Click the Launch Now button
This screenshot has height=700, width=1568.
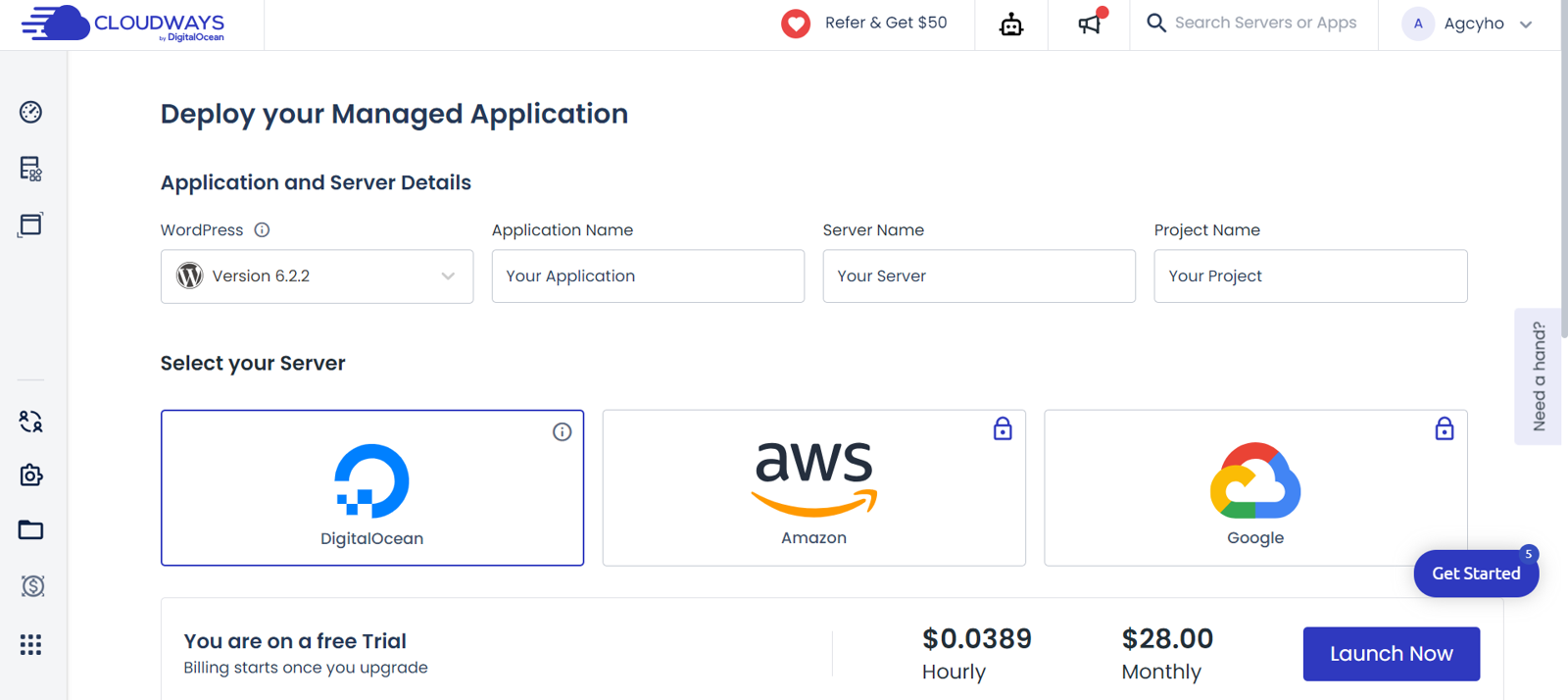pos(1391,654)
